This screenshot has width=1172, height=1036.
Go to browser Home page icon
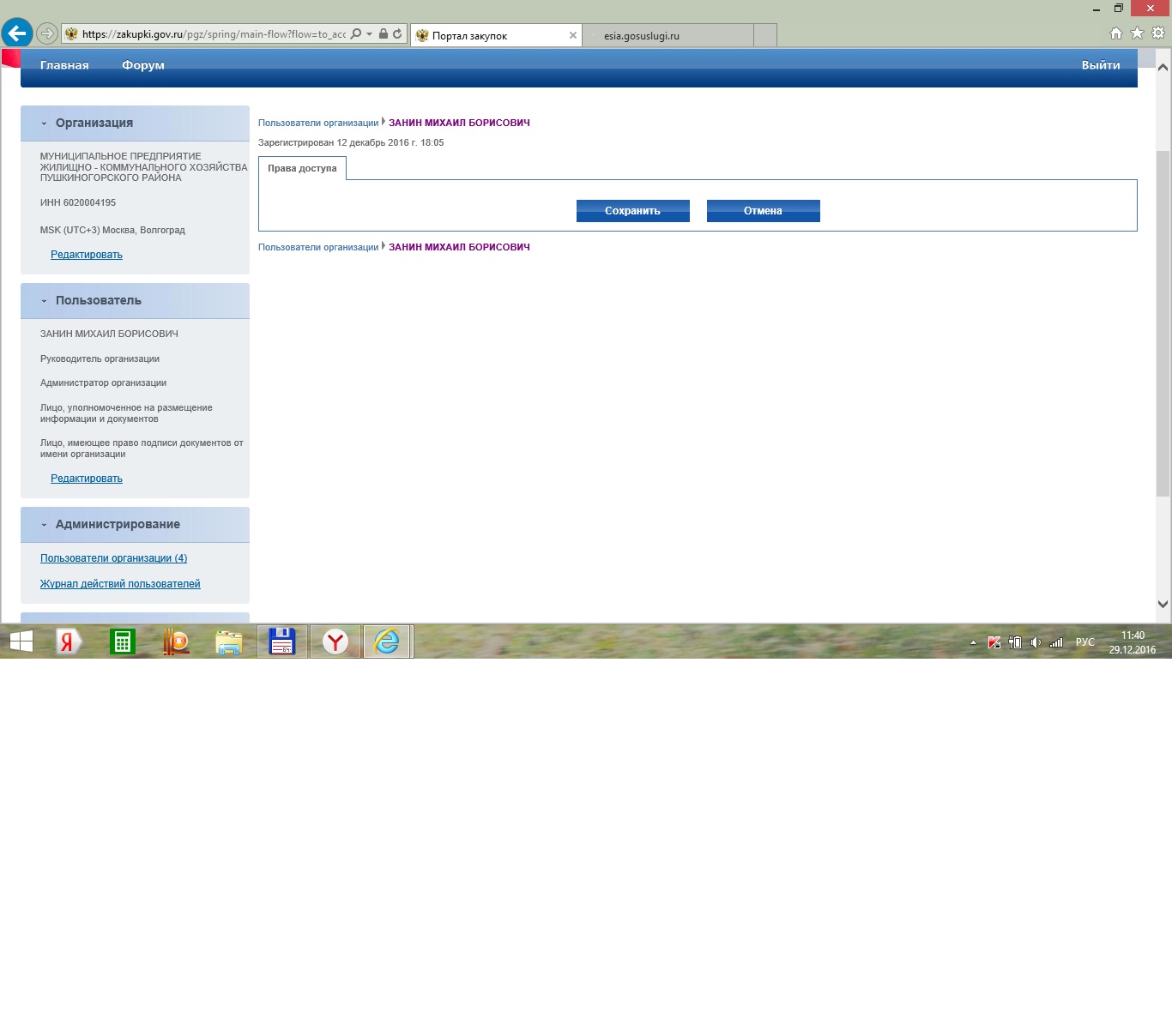1115,33
